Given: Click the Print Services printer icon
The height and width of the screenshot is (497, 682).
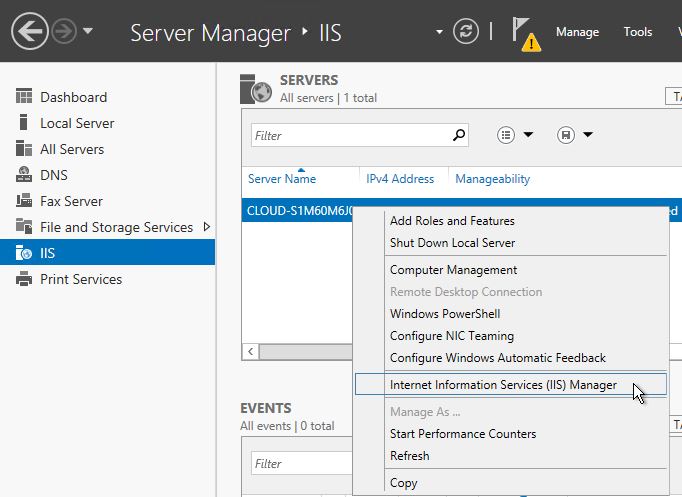Looking at the screenshot, I should (x=24, y=279).
